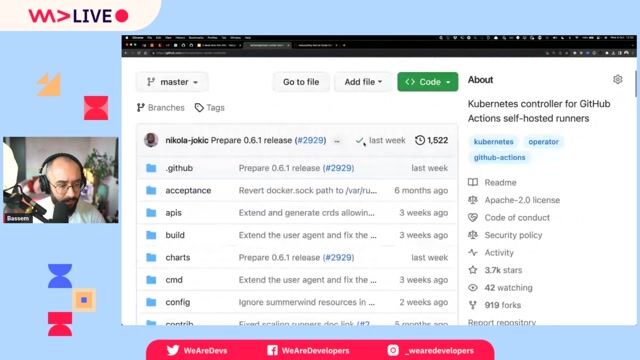Open the build folder
Viewport: 640px width, 360px height.
pyautogui.click(x=175, y=236)
